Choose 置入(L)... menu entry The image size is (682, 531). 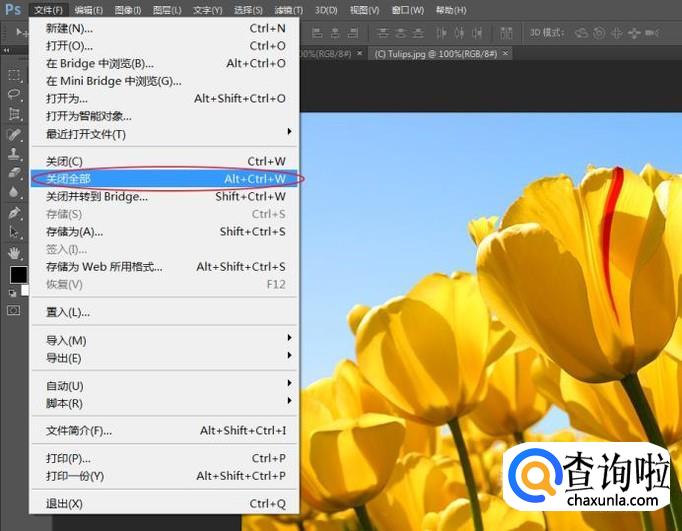point(164,312)
